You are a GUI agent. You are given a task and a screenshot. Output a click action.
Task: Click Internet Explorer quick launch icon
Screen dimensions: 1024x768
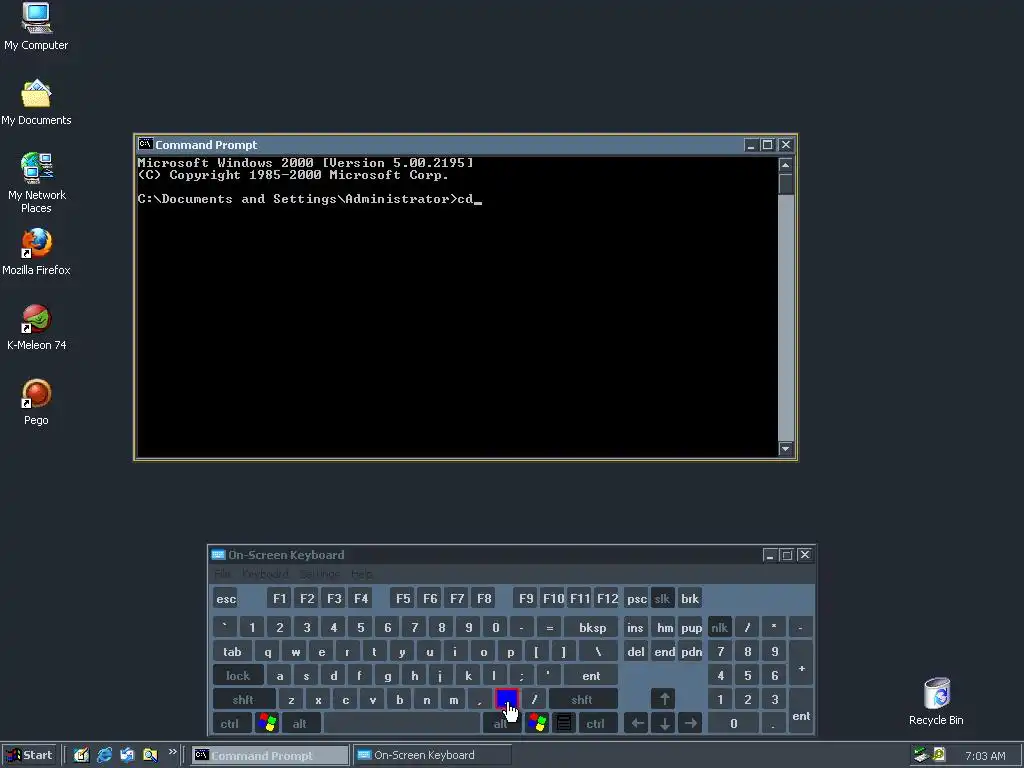[104, 755]
